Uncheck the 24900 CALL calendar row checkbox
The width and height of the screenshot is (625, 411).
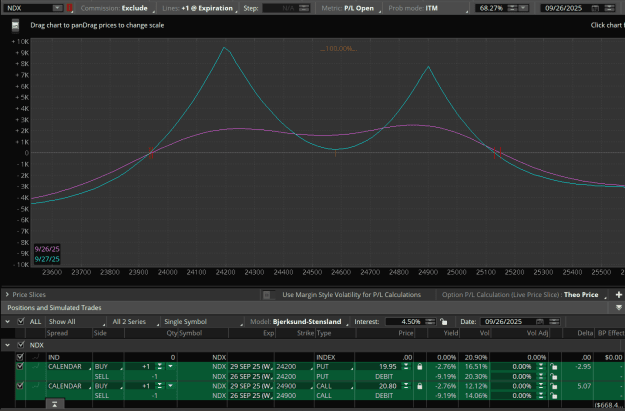[x=20, y=386]
